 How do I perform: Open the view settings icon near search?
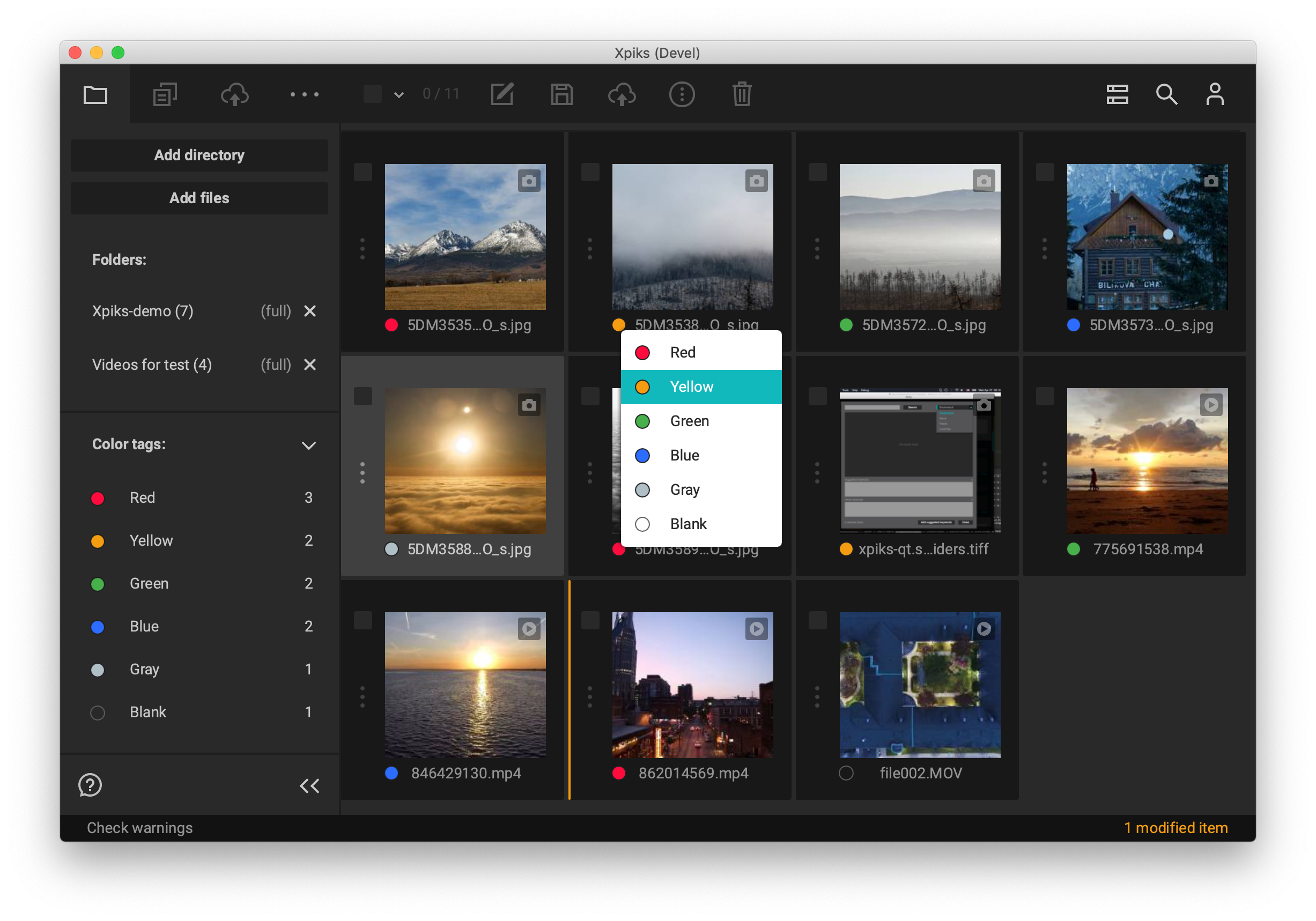[1117, 94]
